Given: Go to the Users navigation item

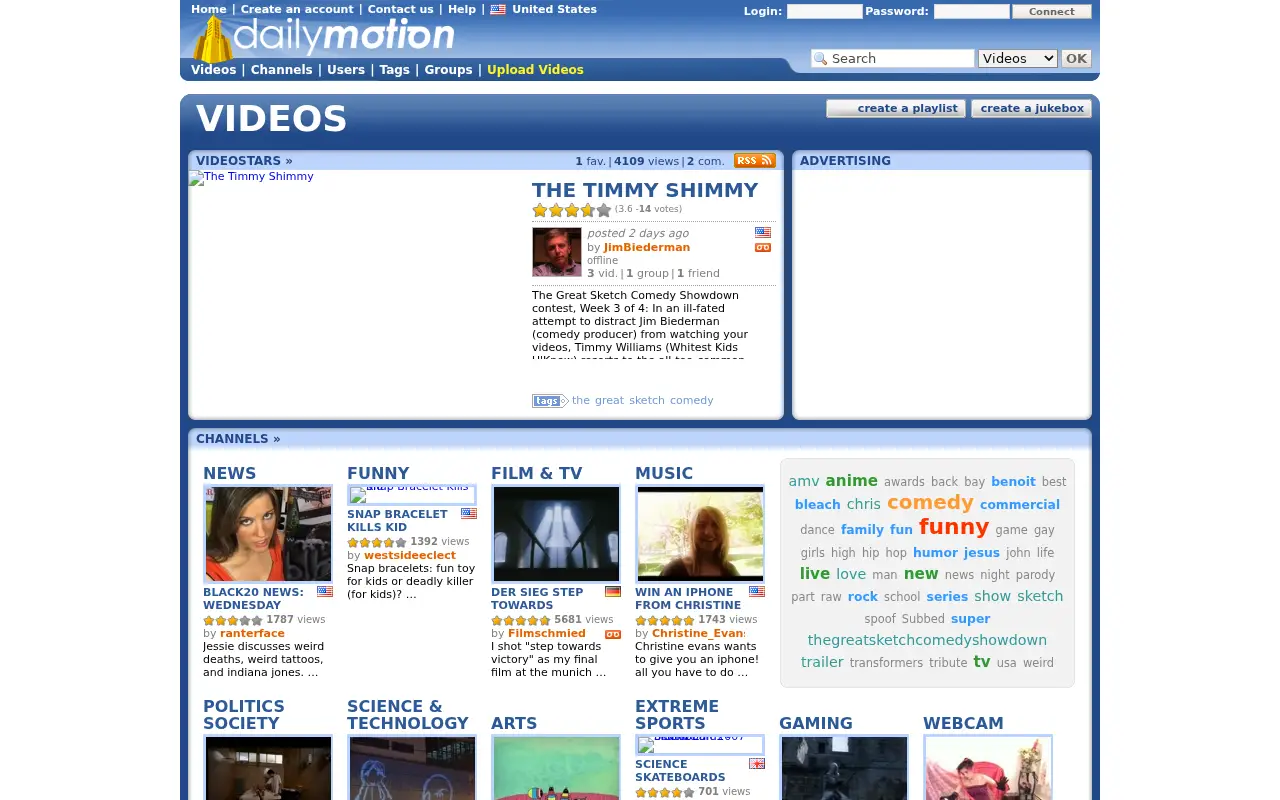Looking at the screenshot, I should 346,70.
